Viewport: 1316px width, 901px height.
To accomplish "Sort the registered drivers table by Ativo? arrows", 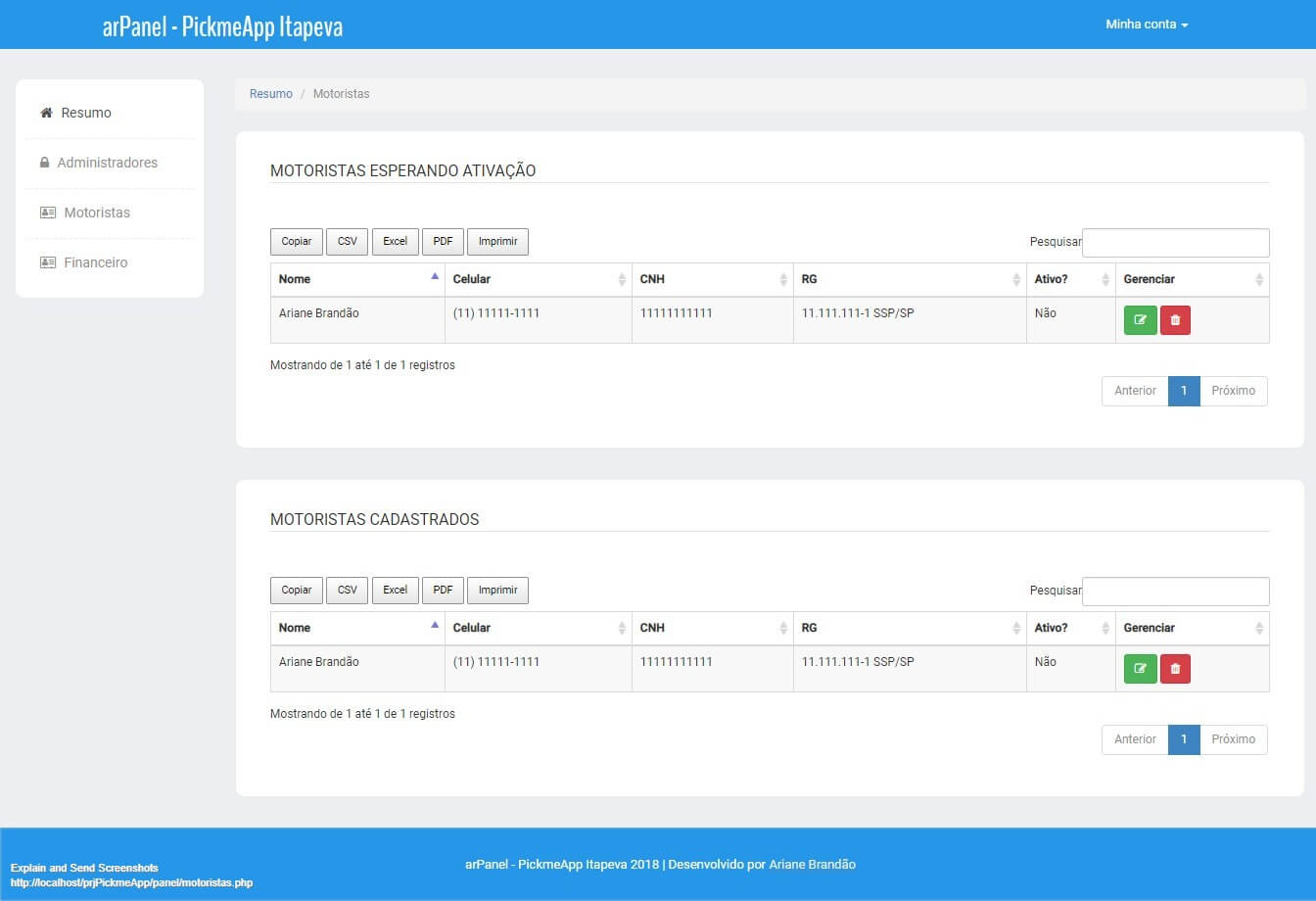I will click(x=1105, y=629).
